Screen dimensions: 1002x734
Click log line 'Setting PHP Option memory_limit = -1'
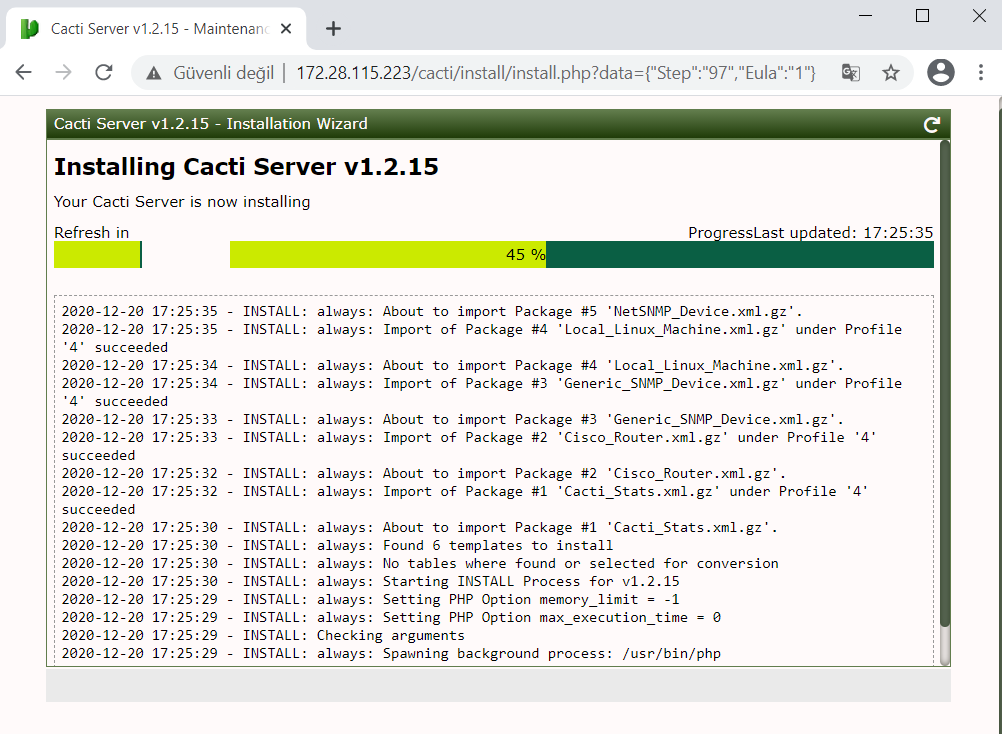pos(371,599)
